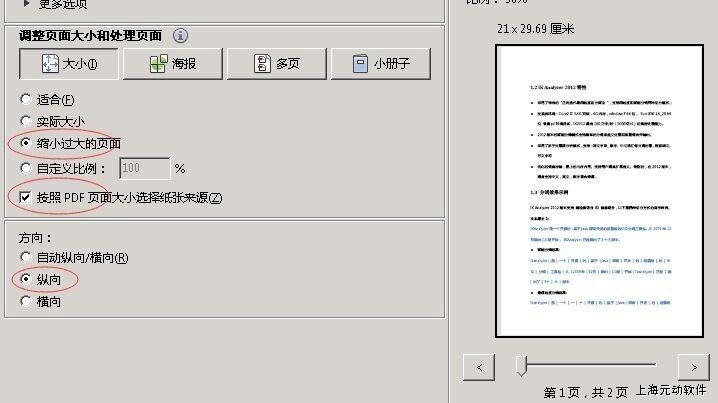Select 自动纵向/横向 orientation option
Viewport: 718px width, 403px height.
(26, 258)
